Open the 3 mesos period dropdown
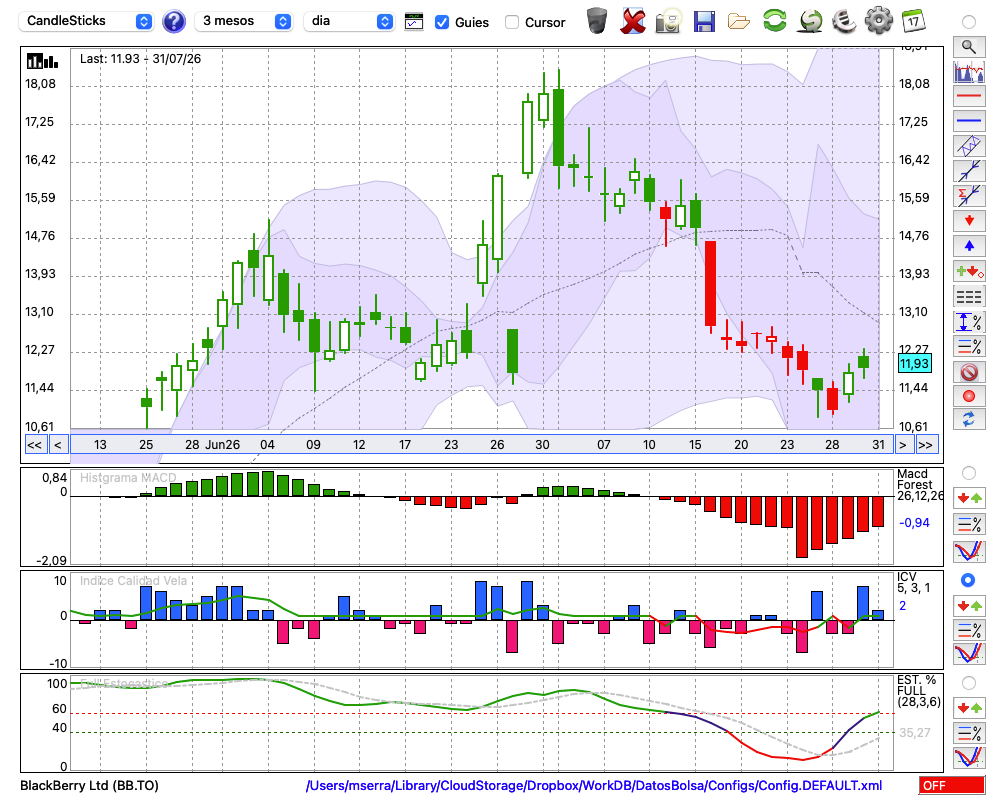The width and height of the screenshot is (1000, 800). click(244, 22)
